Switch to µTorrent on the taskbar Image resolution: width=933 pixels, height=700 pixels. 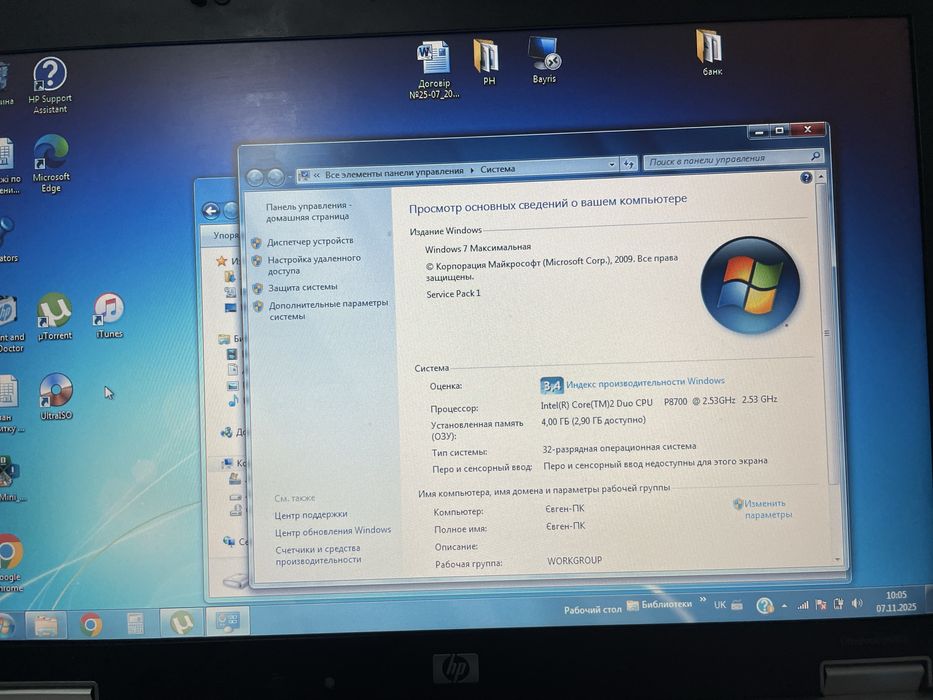(181, 622)
